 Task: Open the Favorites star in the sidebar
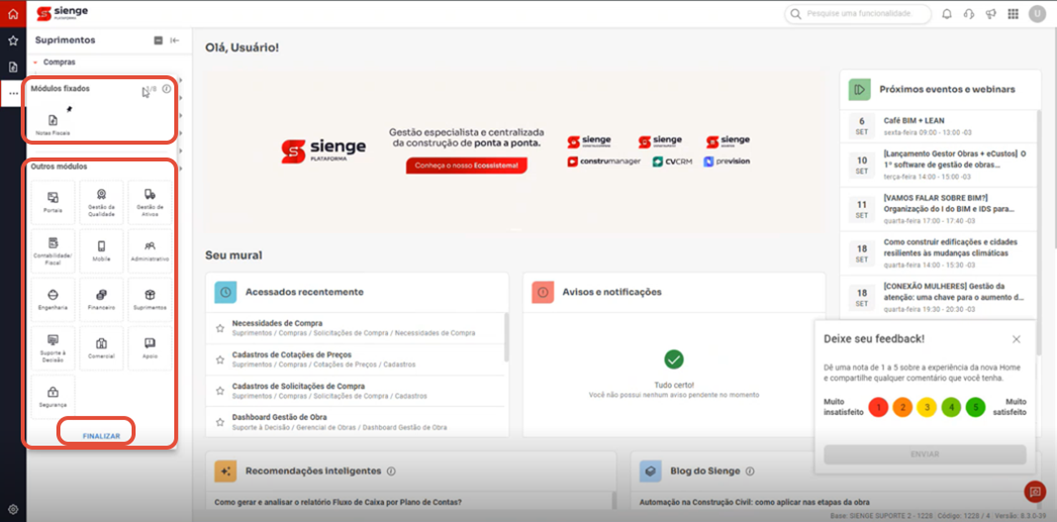[13, 40]
